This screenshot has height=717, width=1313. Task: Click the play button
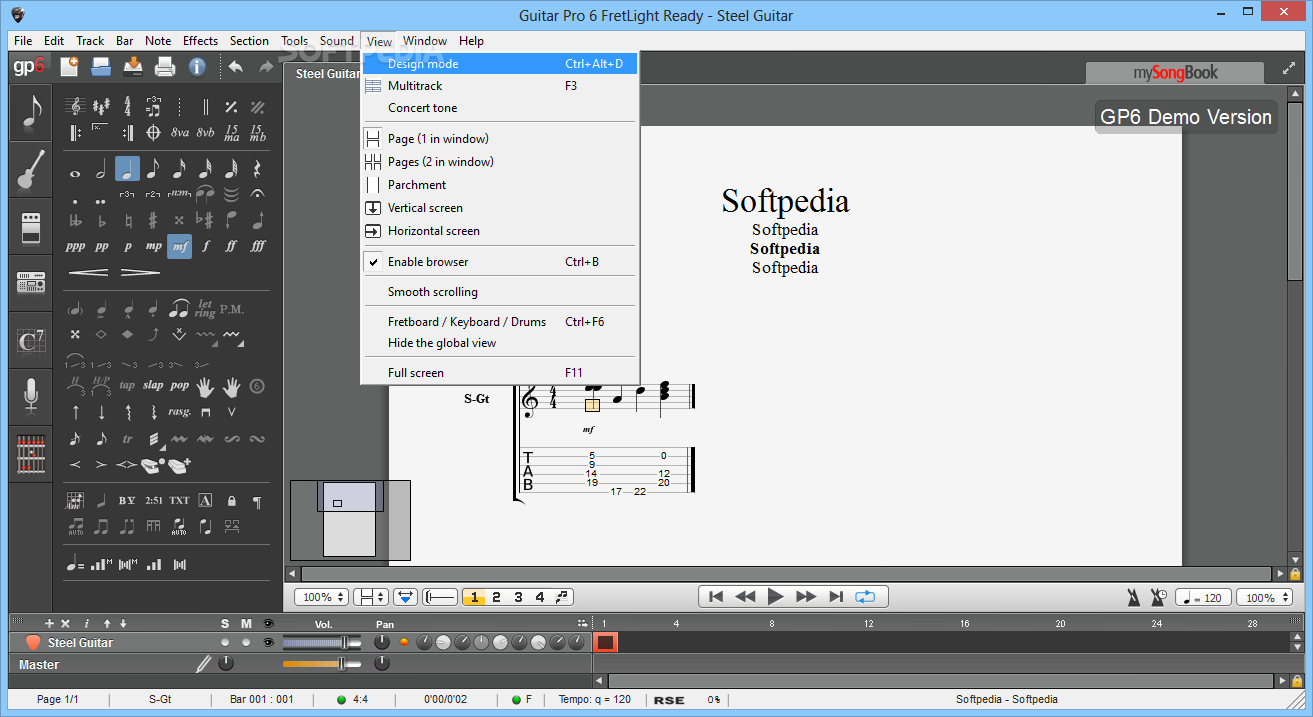pyautogui.click(x=775, y=596)
